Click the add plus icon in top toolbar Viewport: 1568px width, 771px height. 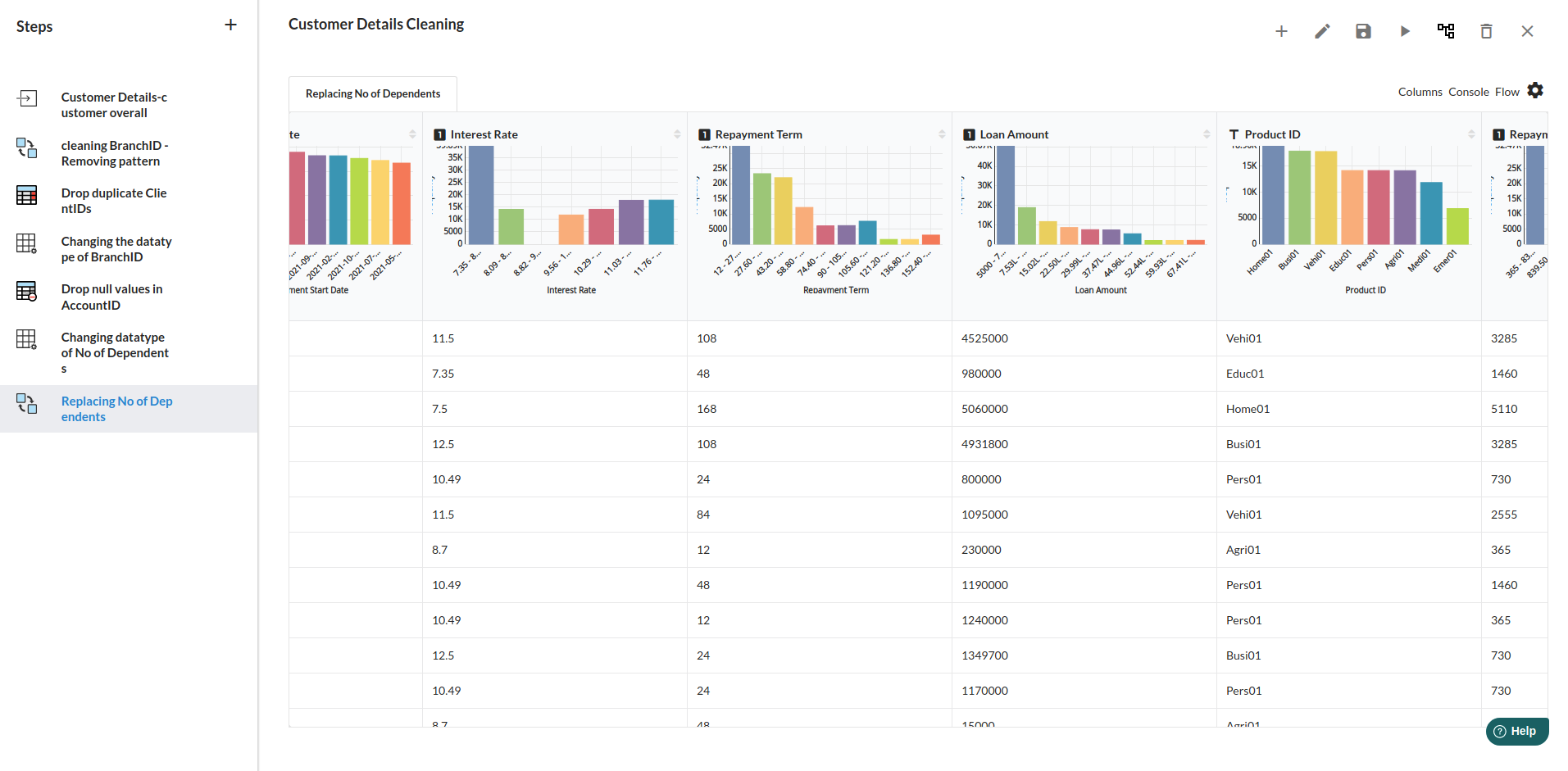[1281, 31]
